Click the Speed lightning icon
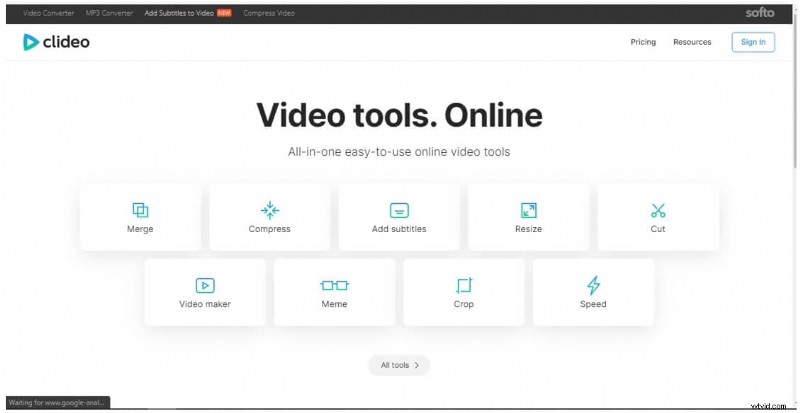This screenshot has height=413, width=800. (x=593, y=285)
